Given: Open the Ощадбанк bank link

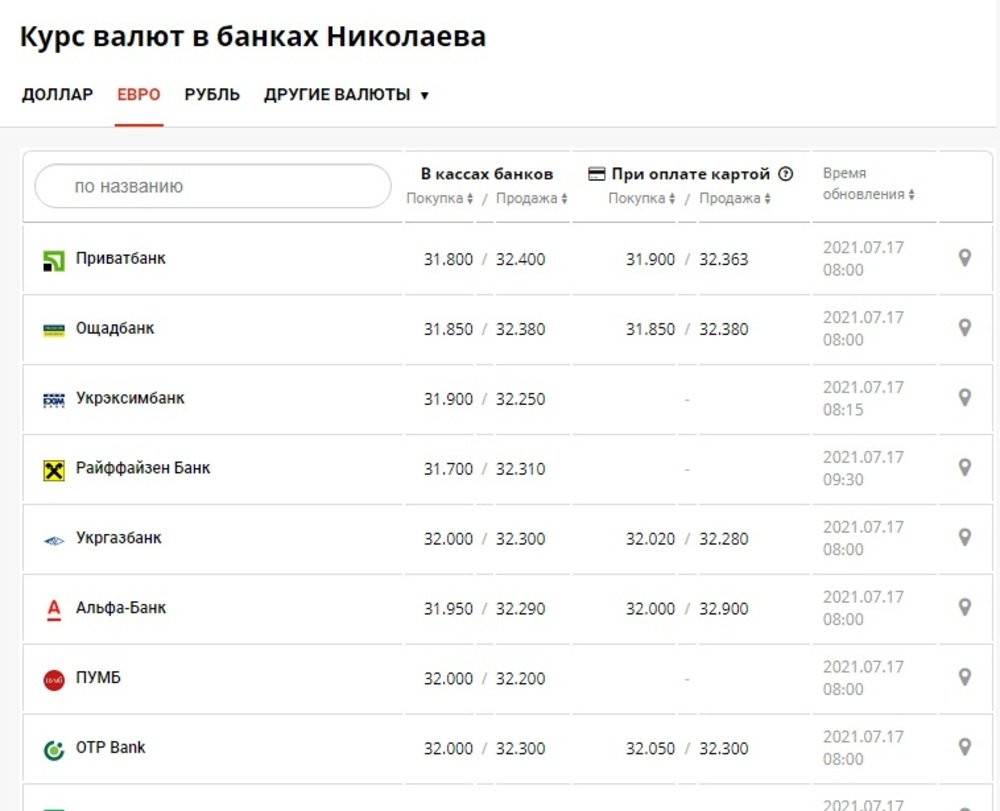Looking at the screenshot, I should tap(115, 328).
